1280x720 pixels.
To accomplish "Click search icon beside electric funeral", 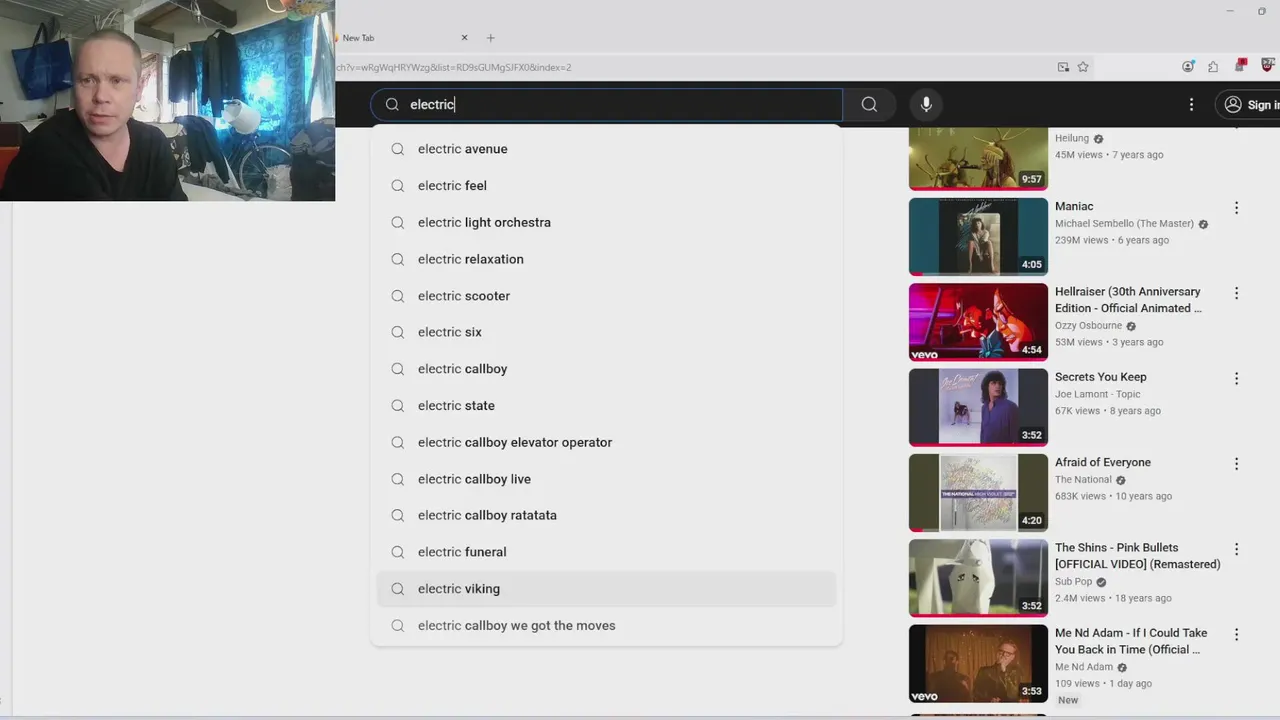I will pos(397,552).
